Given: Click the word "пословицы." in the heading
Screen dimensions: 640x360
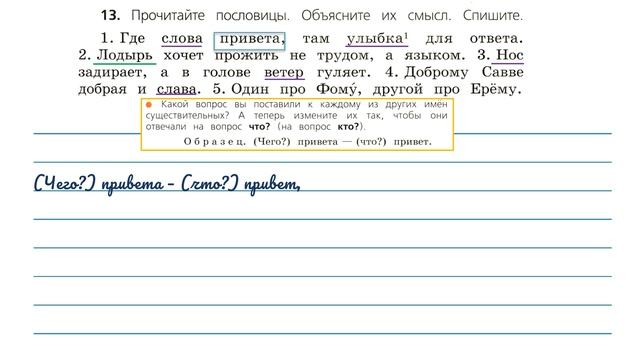Looking at the screenshot, I should pyautogui.click(x=253, y=16).
